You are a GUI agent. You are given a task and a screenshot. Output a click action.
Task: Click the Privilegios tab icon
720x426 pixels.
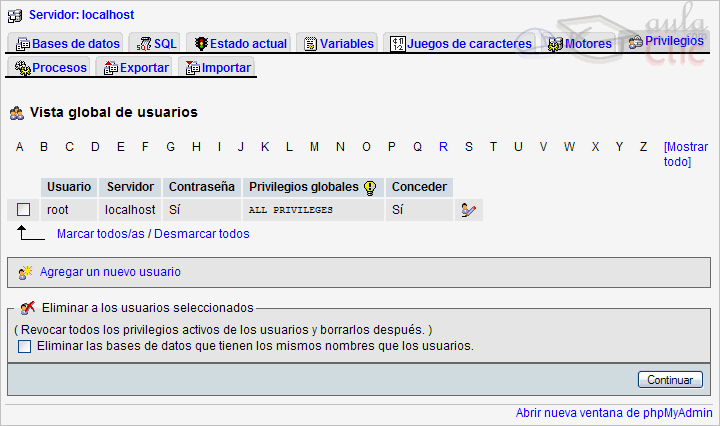coord(636,42)
